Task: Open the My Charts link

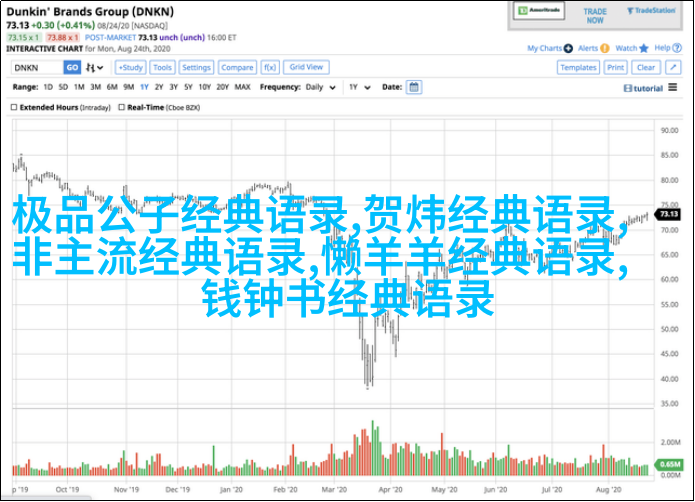Action: [x=544, y=48]
